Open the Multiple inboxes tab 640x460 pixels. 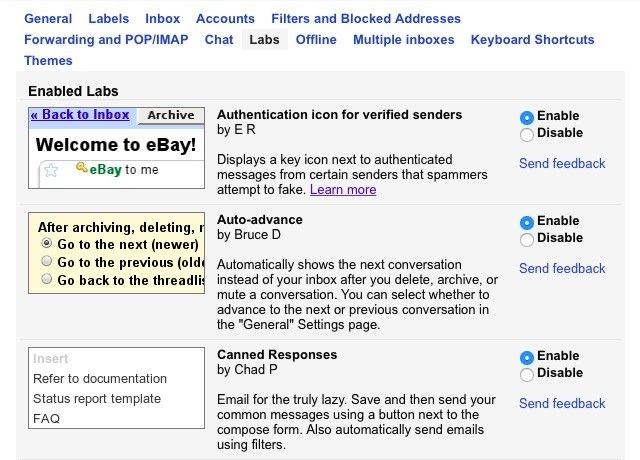[403, 40]
